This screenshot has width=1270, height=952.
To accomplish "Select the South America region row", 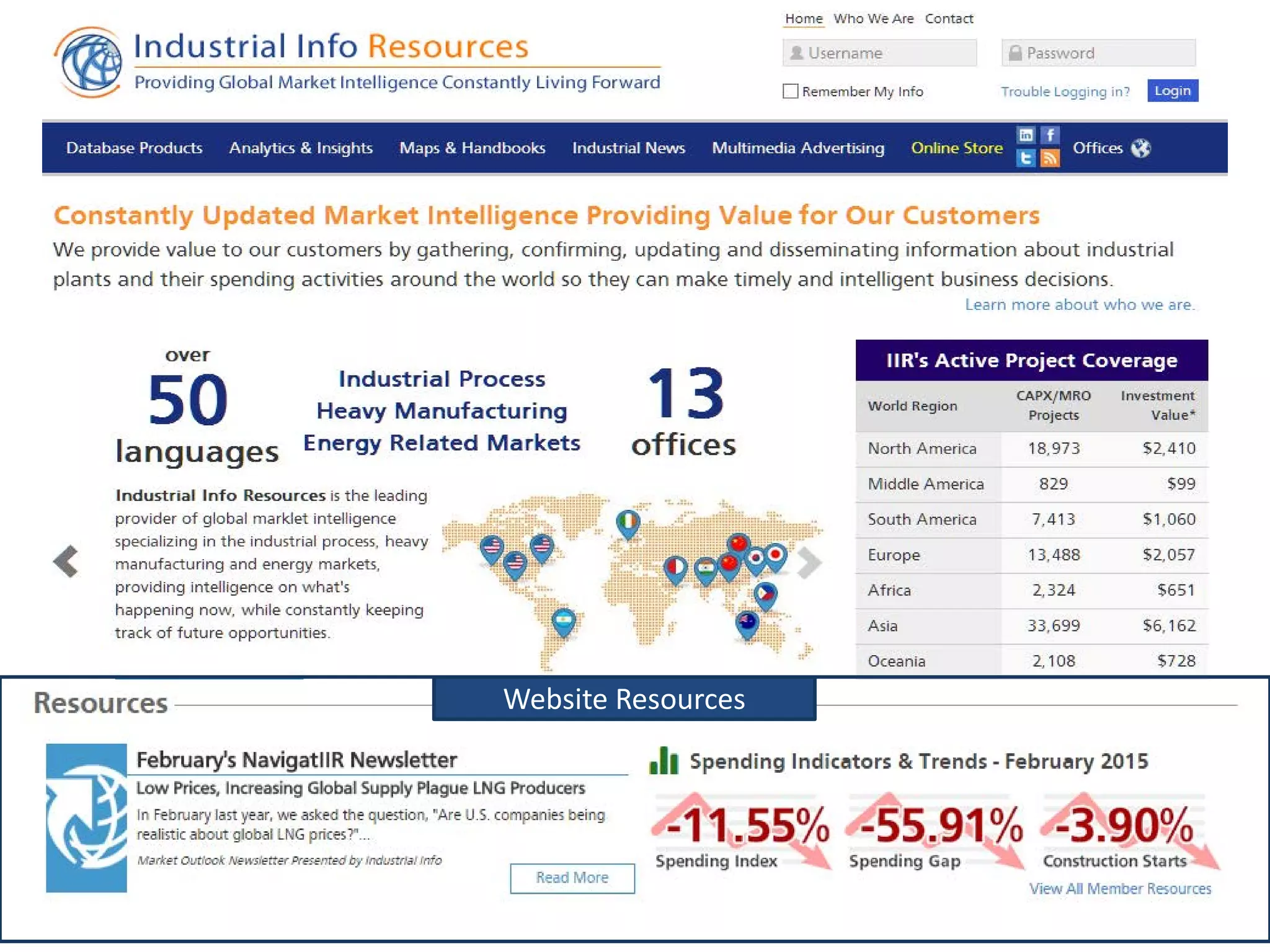I will (1032, 519).
